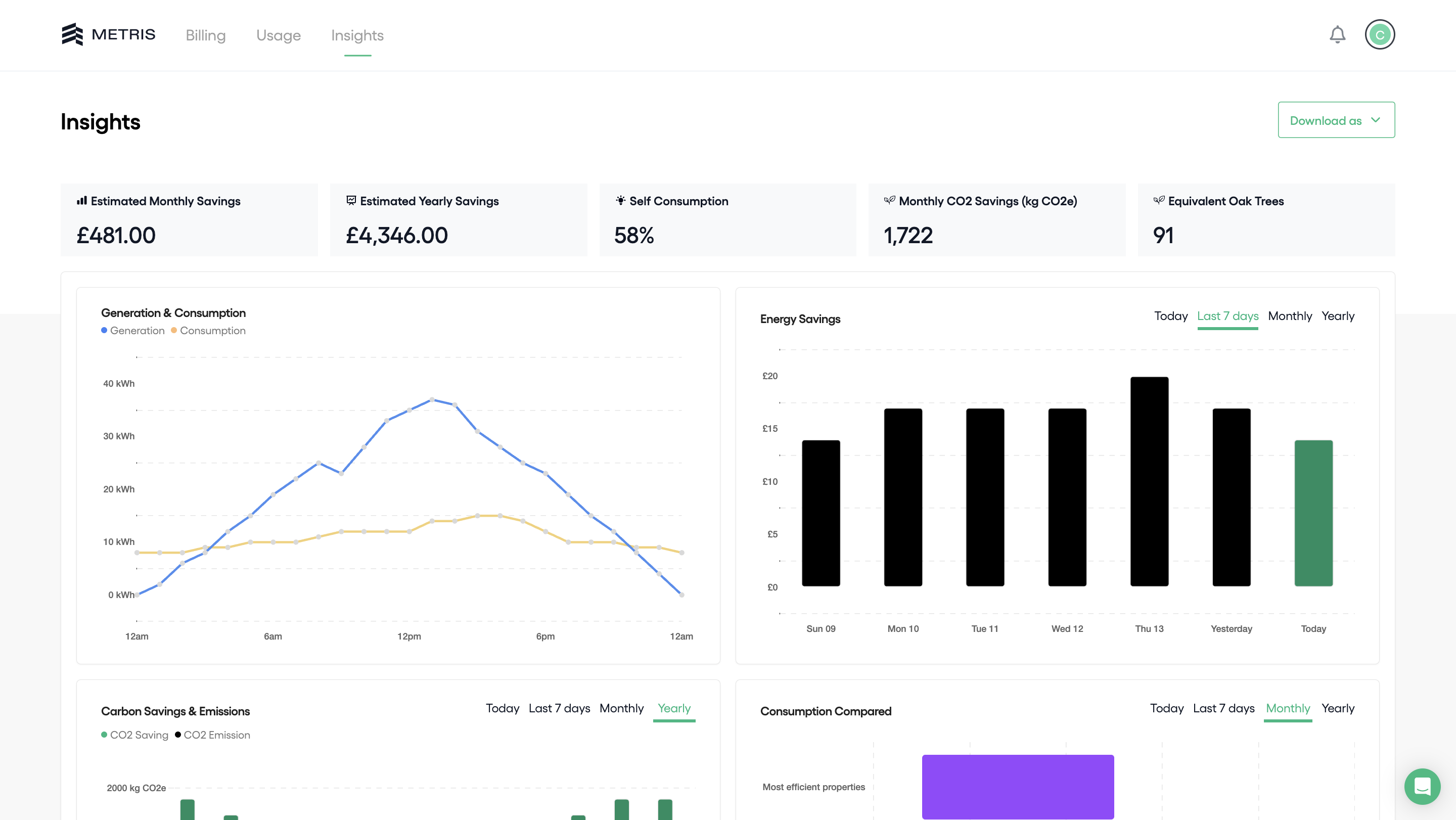1456x820 pixels.
Task: Click the Equivalent Oak Trees 91 value
Action: pyautogui.click(x=1163, y=235)
